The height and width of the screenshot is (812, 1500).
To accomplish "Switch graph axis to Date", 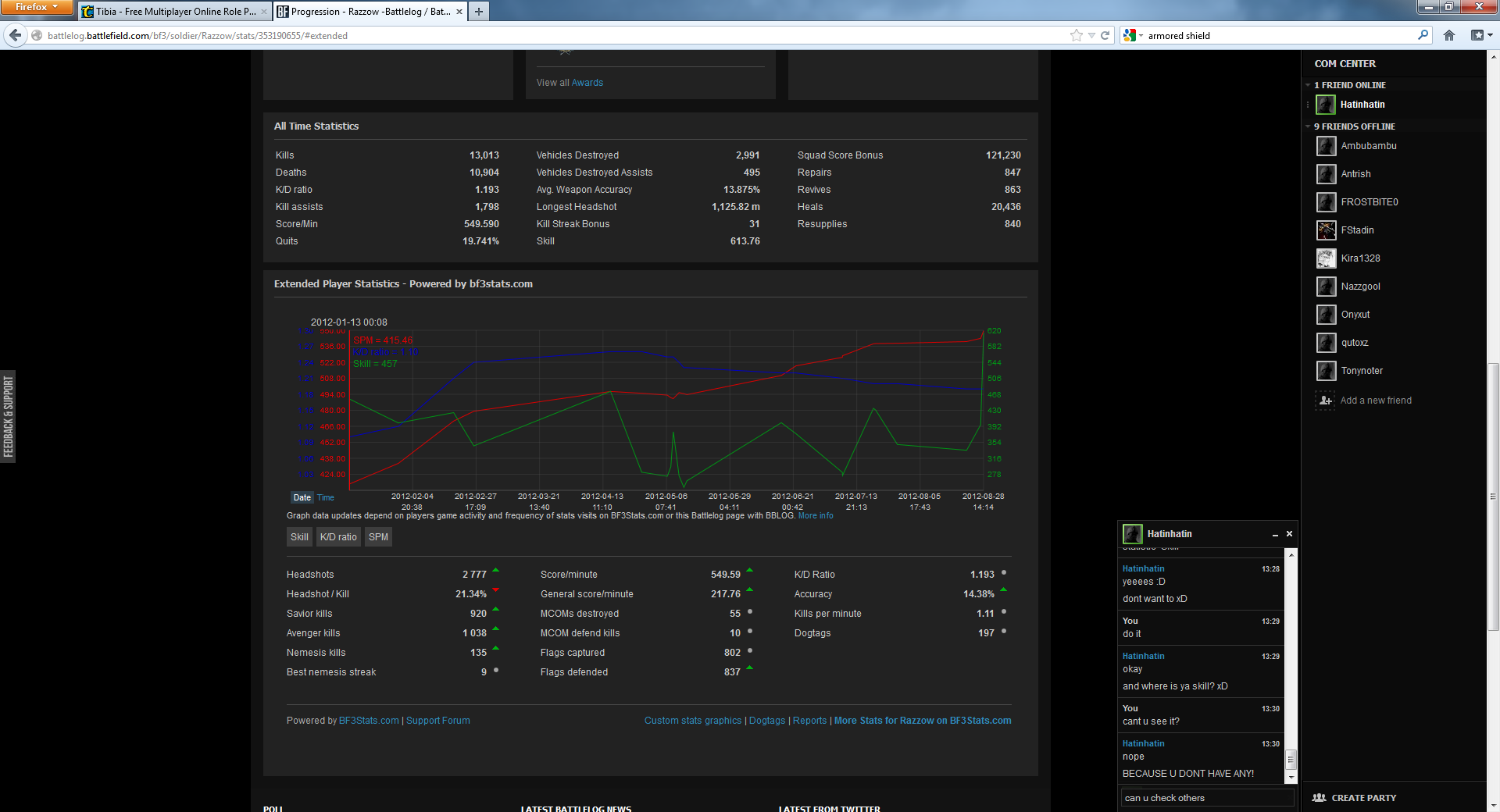I will click(302, 497).
